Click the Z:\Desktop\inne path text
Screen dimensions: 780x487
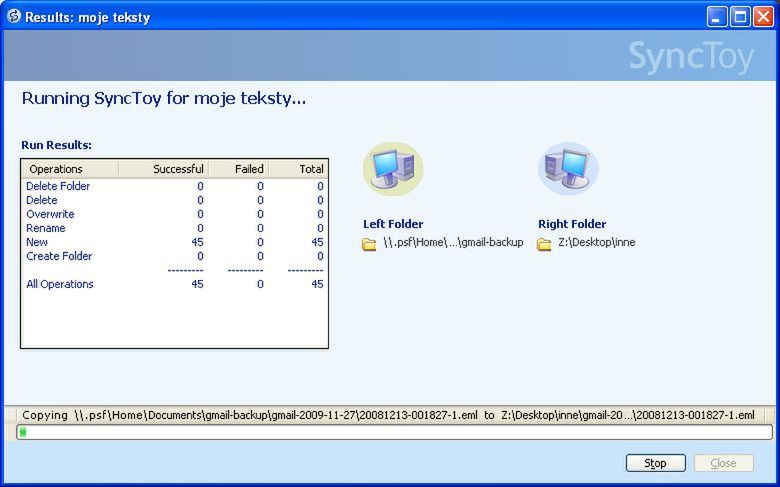(596, 242)
